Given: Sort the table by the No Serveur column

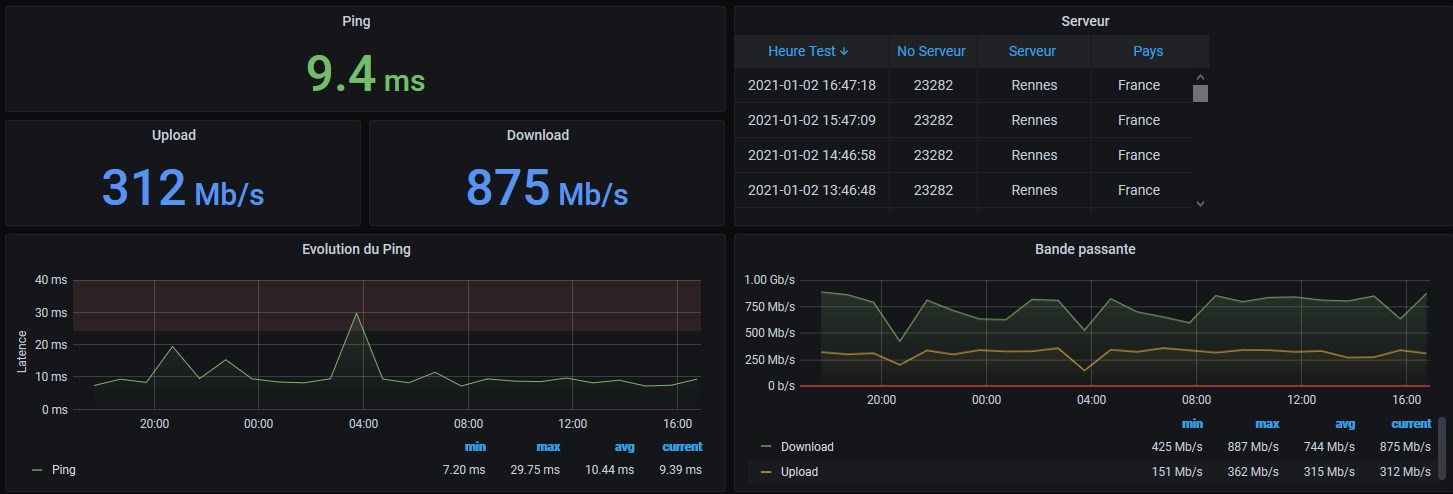Looking at the screenshot, I should [x=931, y=51].
